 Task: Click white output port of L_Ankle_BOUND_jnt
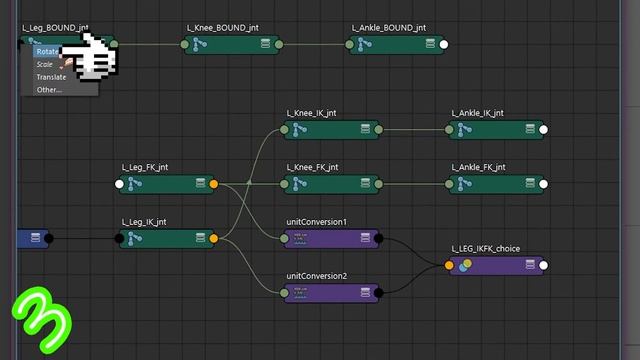pyautogui.click(x=444, y=44)
